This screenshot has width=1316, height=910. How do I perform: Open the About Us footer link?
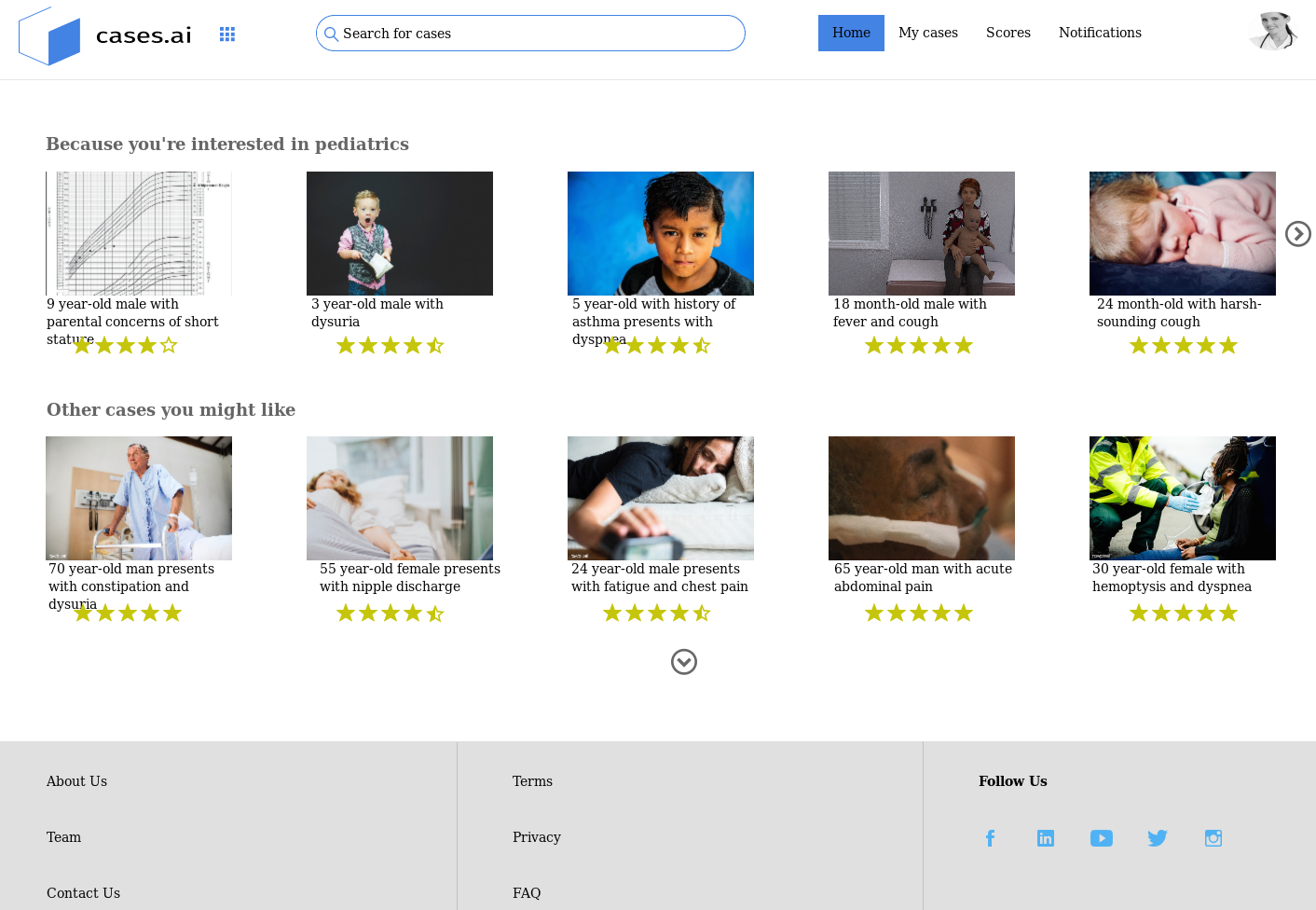click(x=76, y=781)
